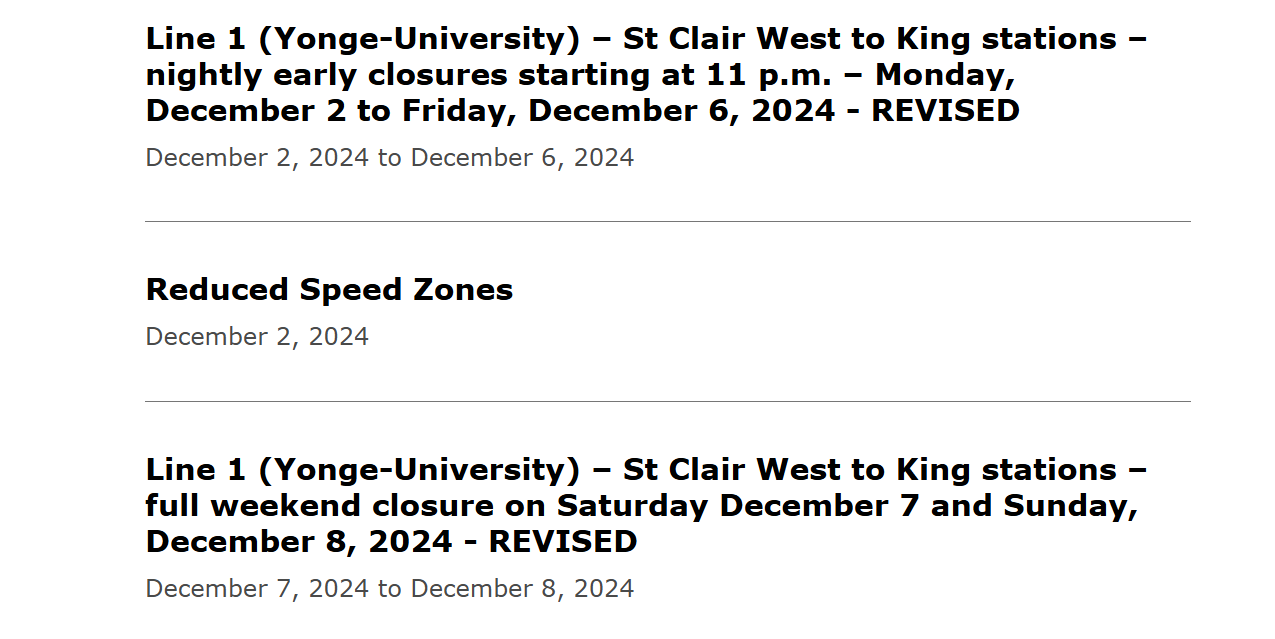Click the date under Reduced Speed Zones

pyautogui.click(x=257, y=337)
